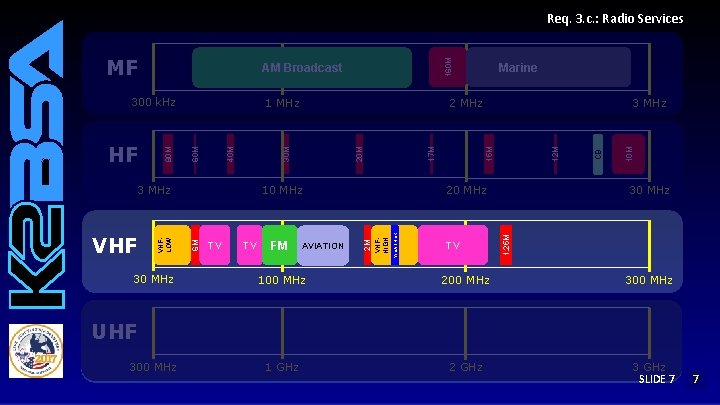This screenshot has width=720, height=405.
Task: Click the highlighted VHF row label
Action: point(114,245)
